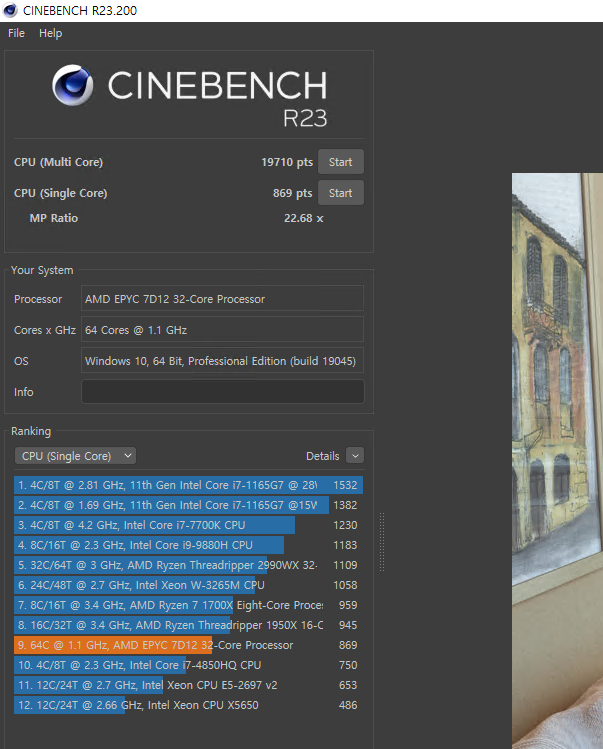Select ranking row 3 Intel Core i7-7700K
Screen dimensions: 603x749
click(188, 525)
